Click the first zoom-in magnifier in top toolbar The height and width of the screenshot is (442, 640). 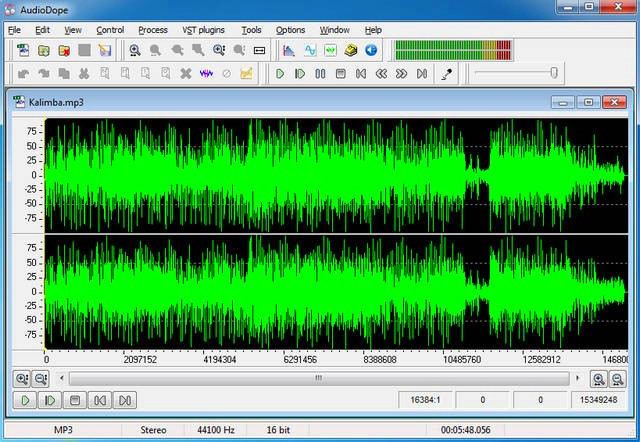(x=135, y=50)
